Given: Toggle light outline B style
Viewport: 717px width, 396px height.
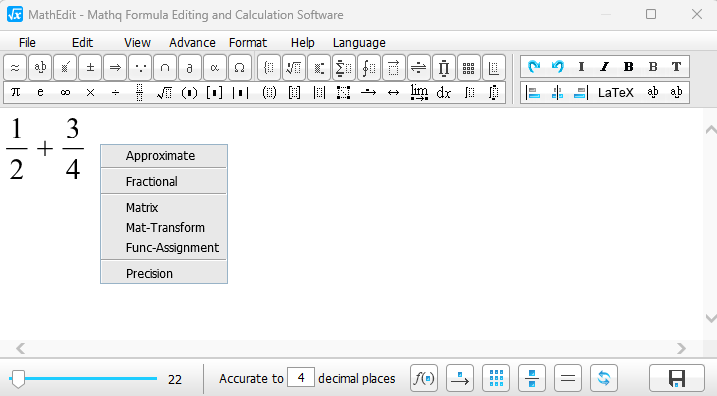Looking at the screenshot, I should coord(653,67).
